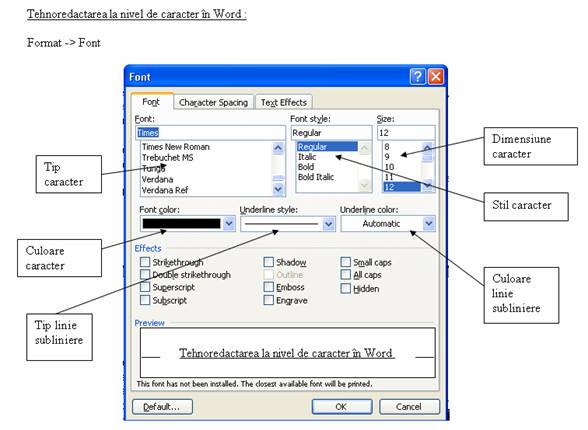This screenshot has height=430, width=588.
Task: Enable the Strikethrough checkbox
Action: [145, 262]
